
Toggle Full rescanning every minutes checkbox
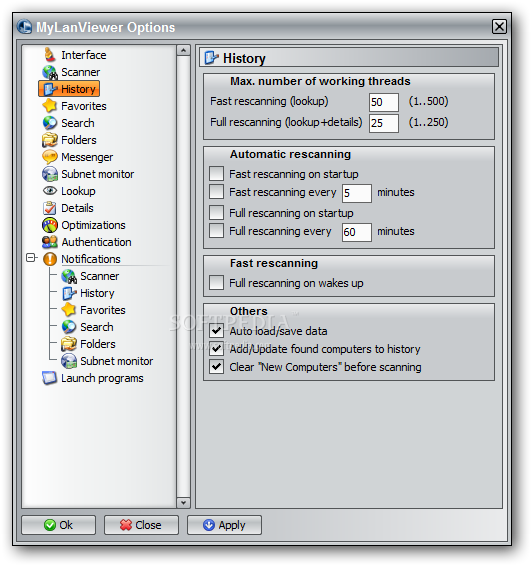pos(217,231)
